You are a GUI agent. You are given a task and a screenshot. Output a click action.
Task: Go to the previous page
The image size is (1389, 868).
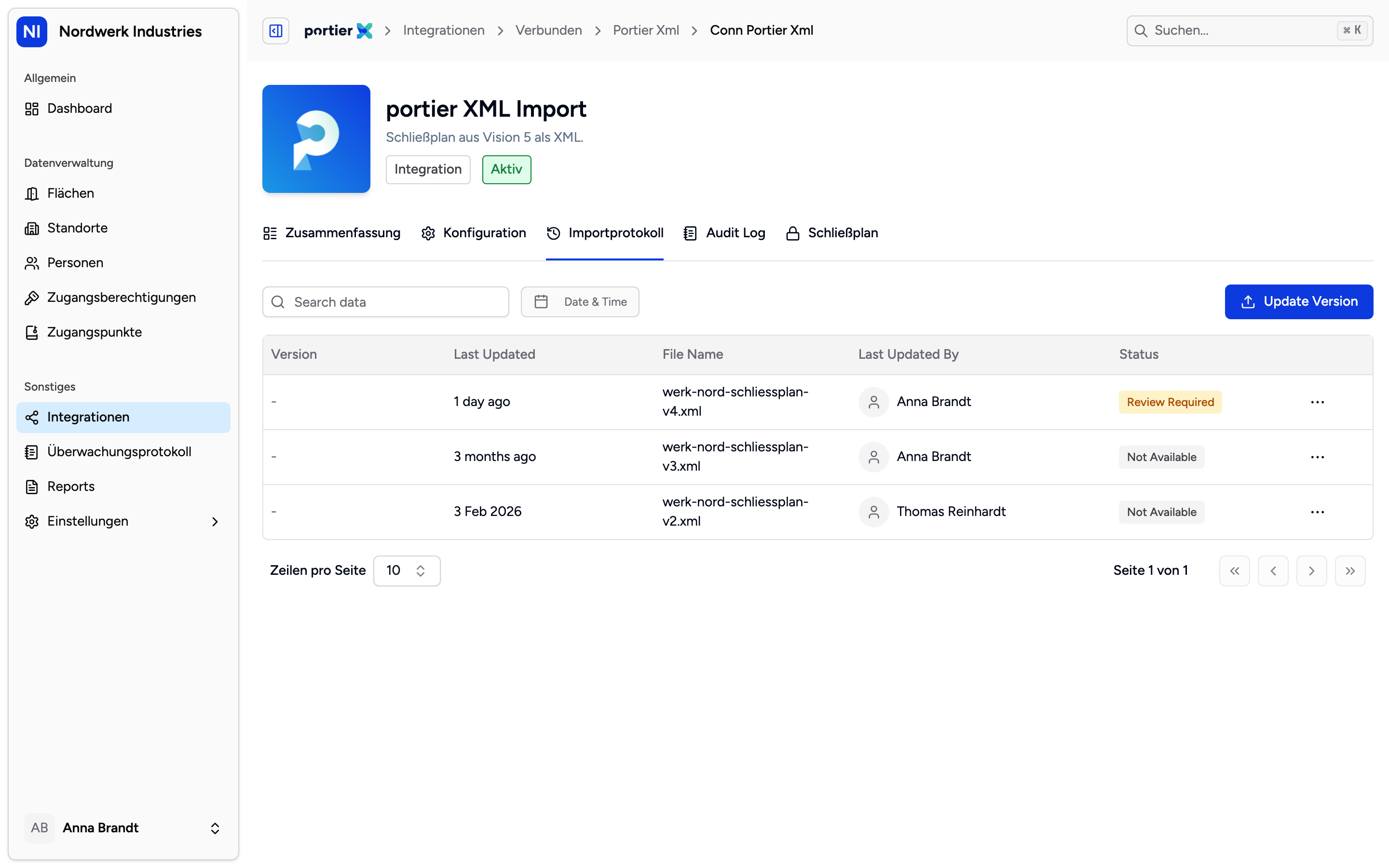1273,570
